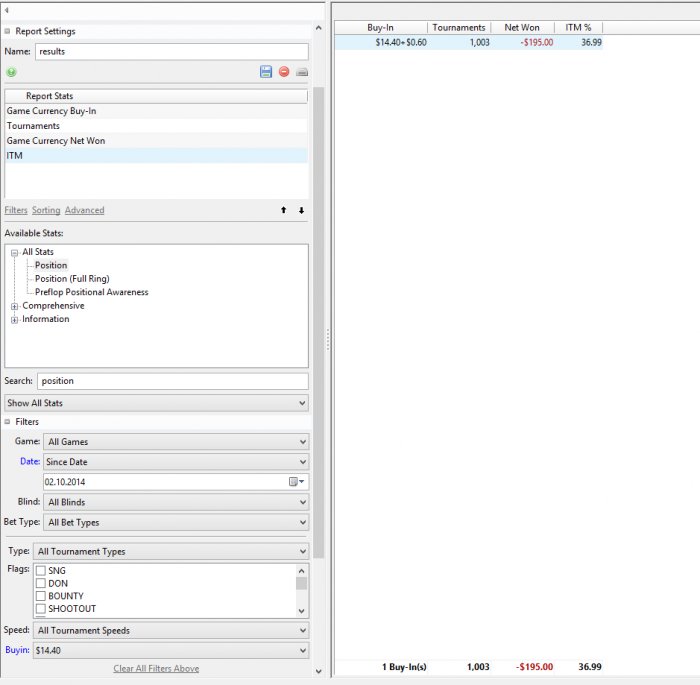Enable the BOUNTY flag checkbox
700x685 pixels.
click(x=41, y=596)
